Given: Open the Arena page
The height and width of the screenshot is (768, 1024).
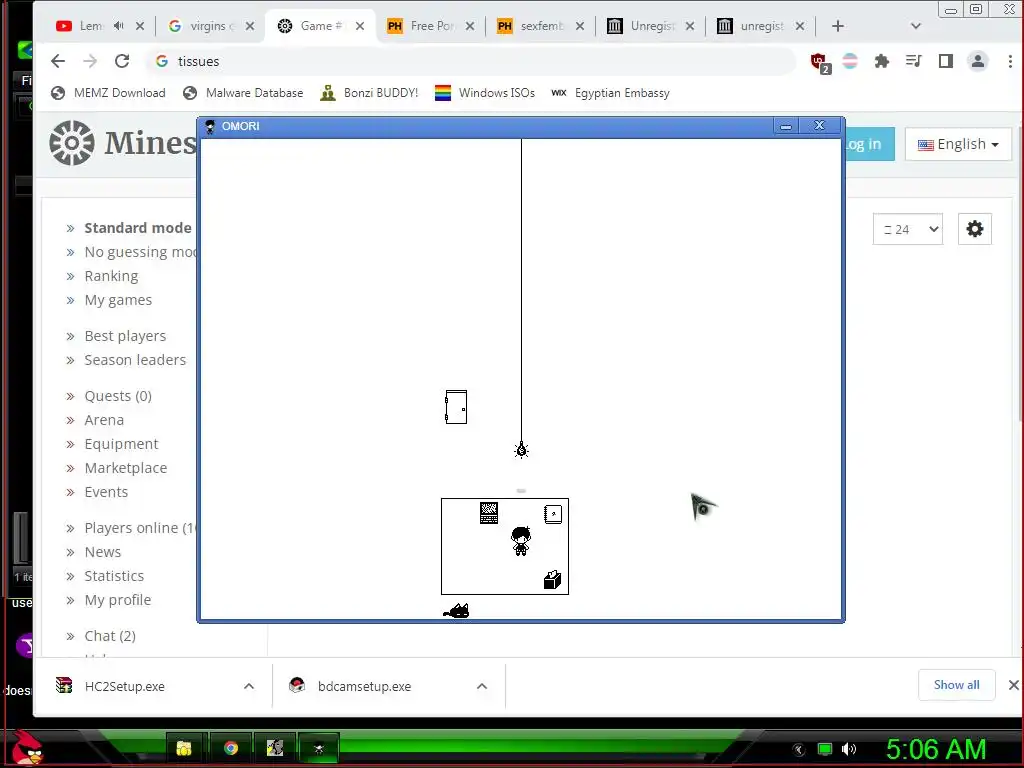Looking at the screenshot, I should click(104, 420).
